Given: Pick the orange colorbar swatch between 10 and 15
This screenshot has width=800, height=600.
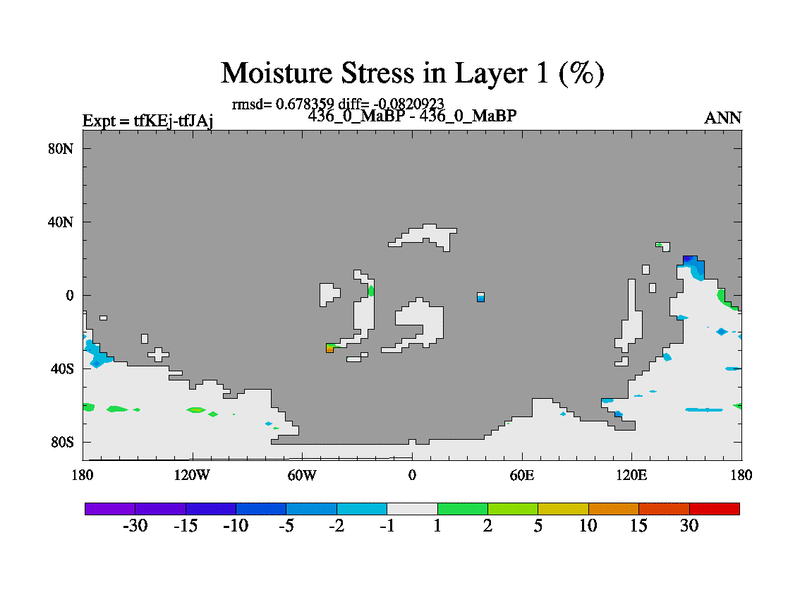Looking at the screenshot, I should 613,509.
